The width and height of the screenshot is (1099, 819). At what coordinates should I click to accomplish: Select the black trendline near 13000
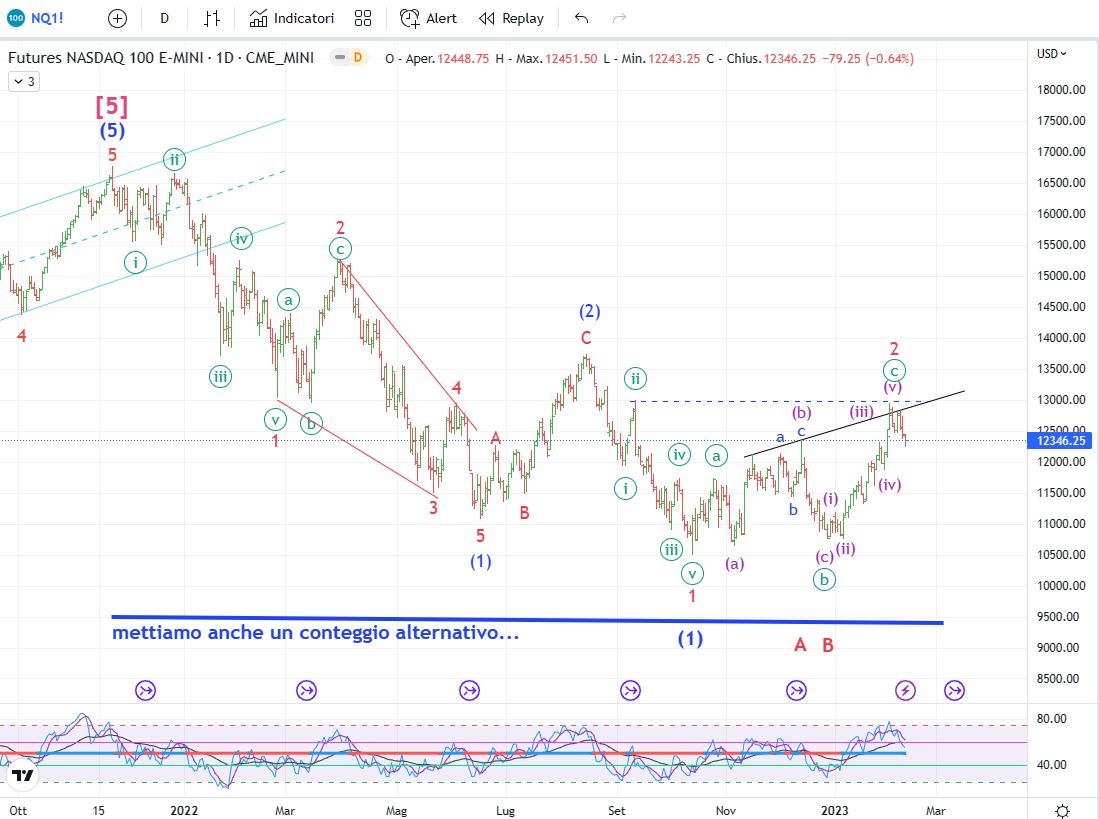point(854,424)
